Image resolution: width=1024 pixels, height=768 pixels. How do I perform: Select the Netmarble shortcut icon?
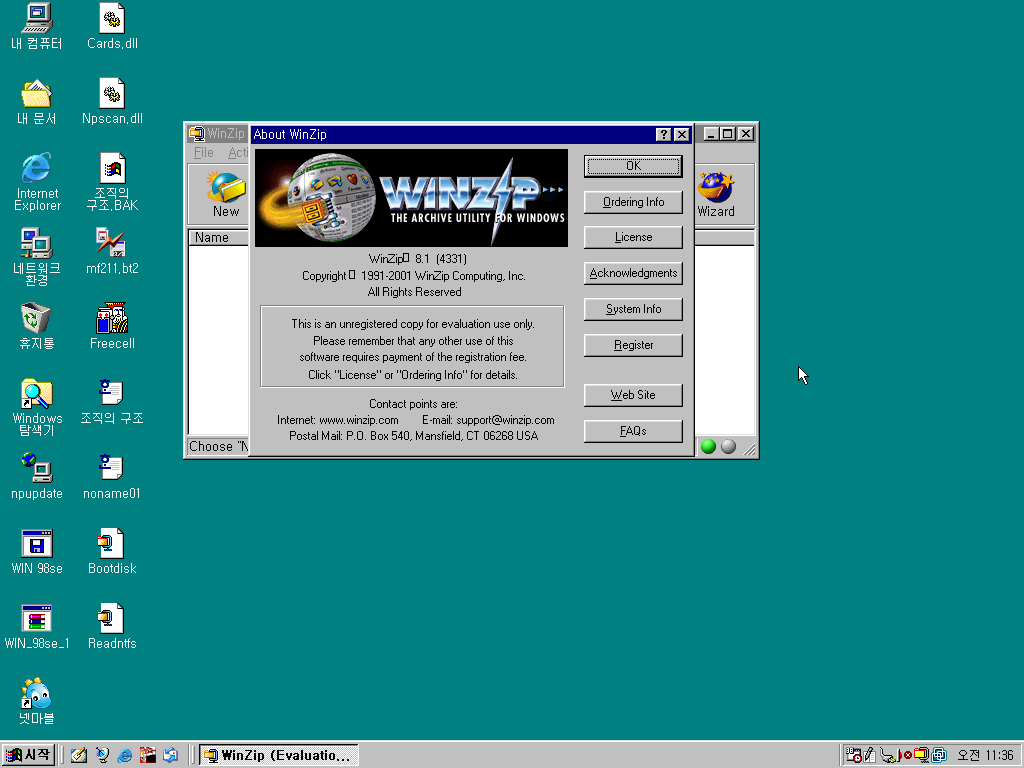[37, 702]
